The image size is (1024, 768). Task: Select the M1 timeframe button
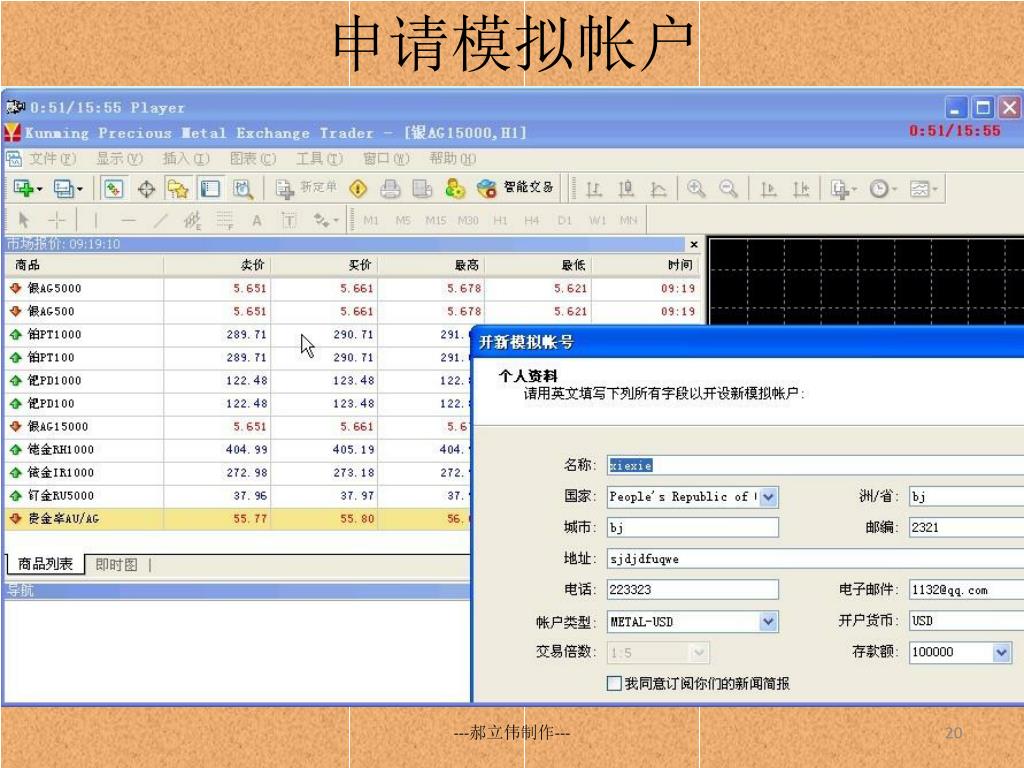(371, 220)
